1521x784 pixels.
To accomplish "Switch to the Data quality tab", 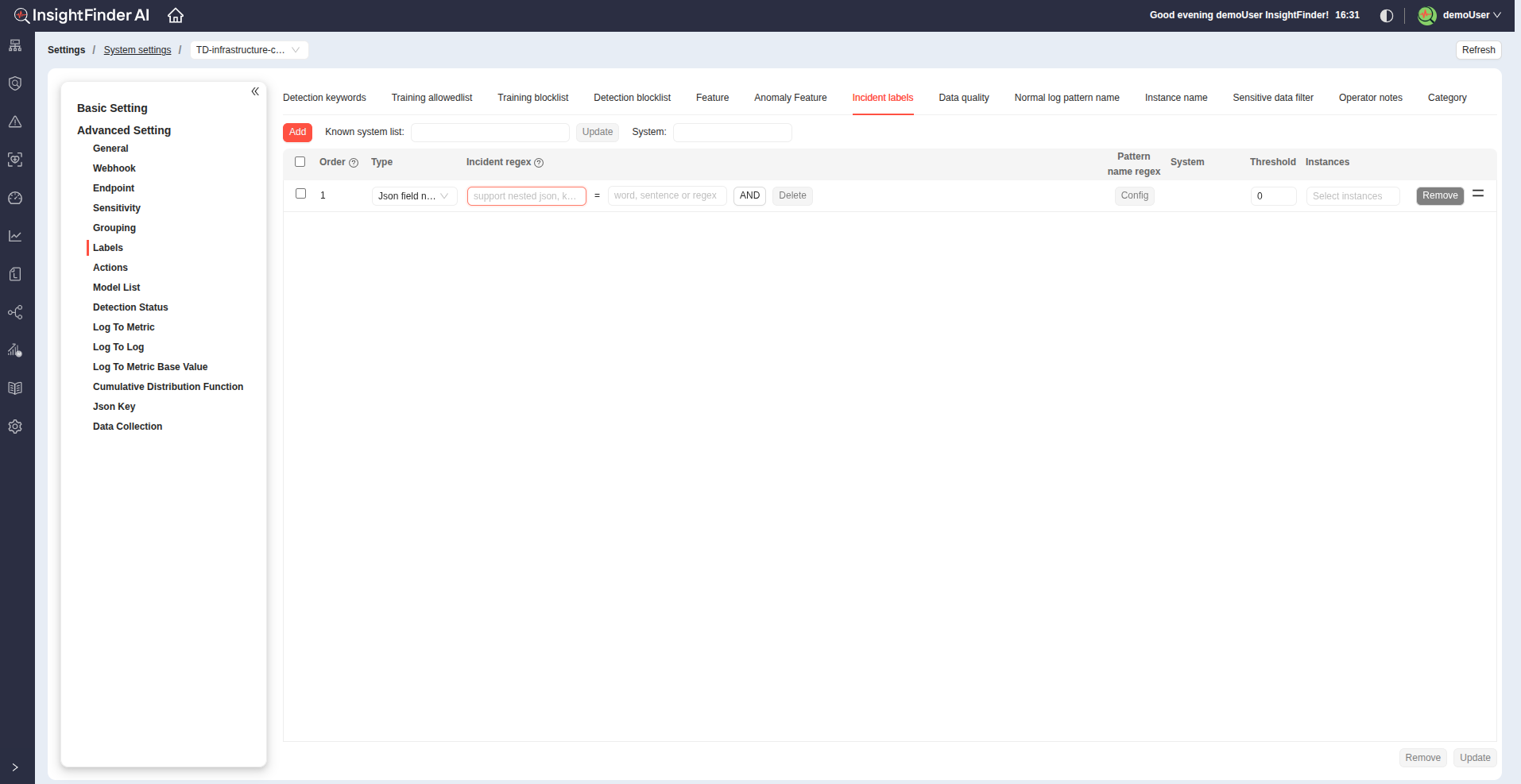I will [963, 98].
